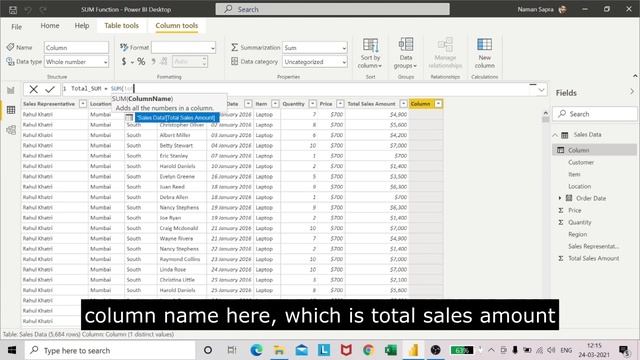The height and width of the screenshot is (360, 640).
Task: Open filter dropdown on Quantity column header
Action: (x=313, y=104)
